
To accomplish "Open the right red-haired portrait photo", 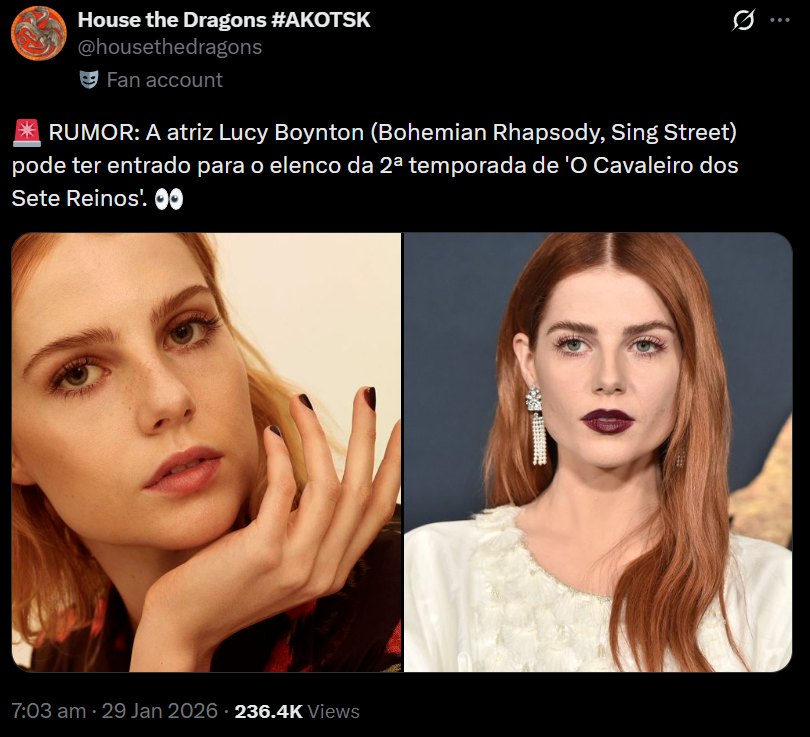I will click(598, 452).
